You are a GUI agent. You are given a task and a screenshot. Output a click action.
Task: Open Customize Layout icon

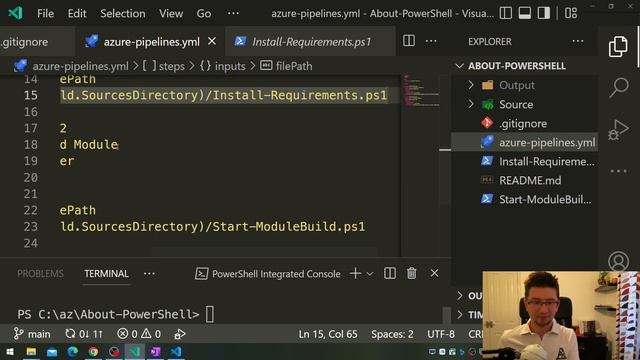point(571,13)
